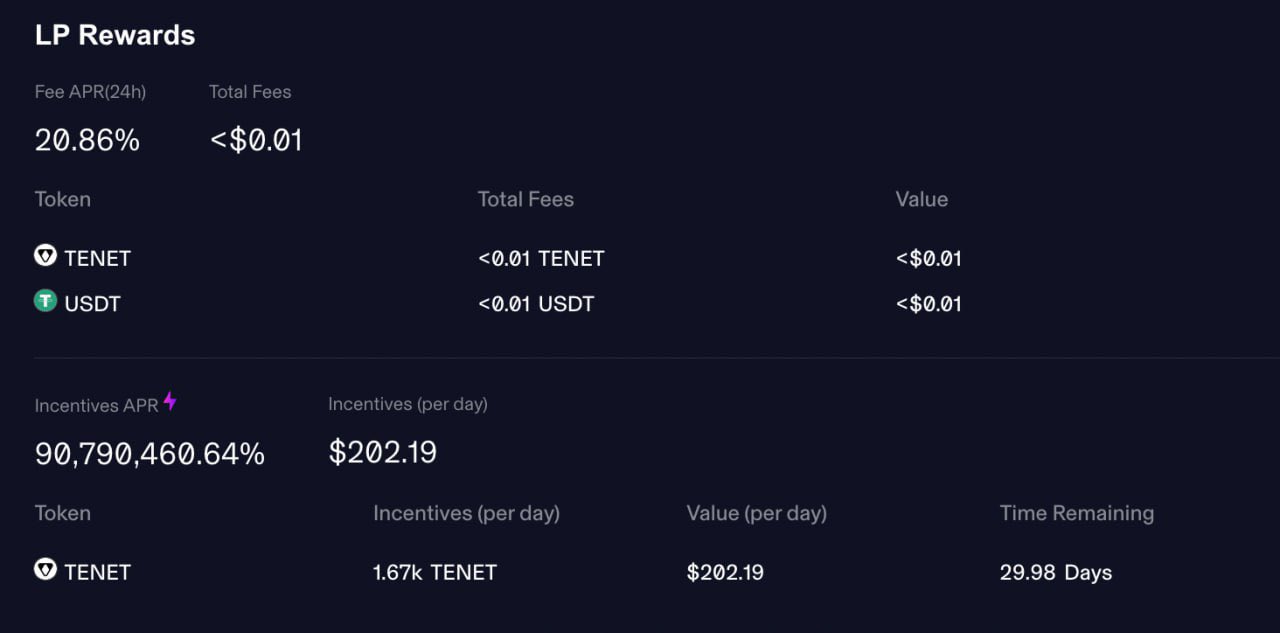The image size is (1280, 633).
Task: Click the Incentives APR label
Action: pyautogui.click(x=96, y=406)
